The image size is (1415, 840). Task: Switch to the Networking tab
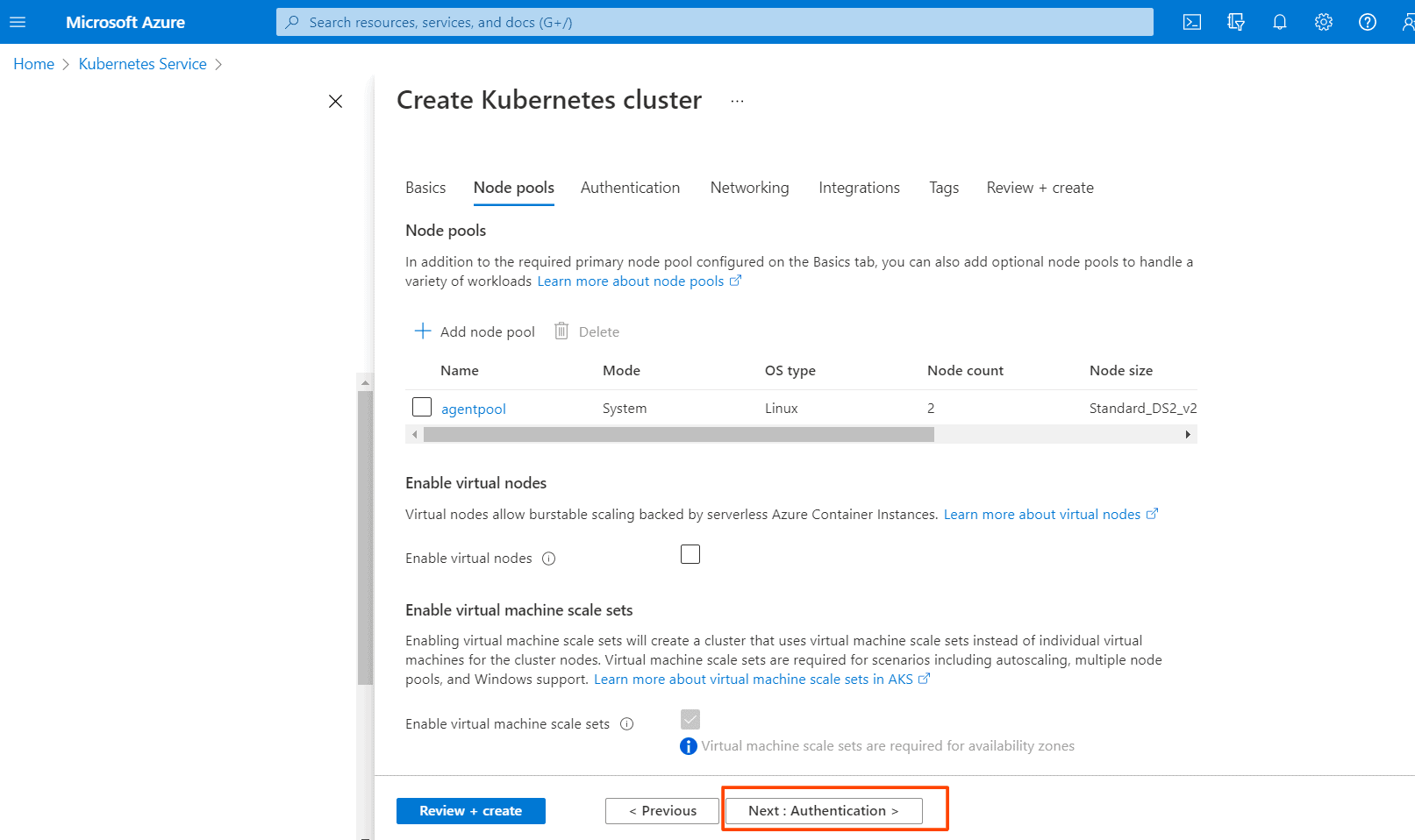tap(749, 188)
